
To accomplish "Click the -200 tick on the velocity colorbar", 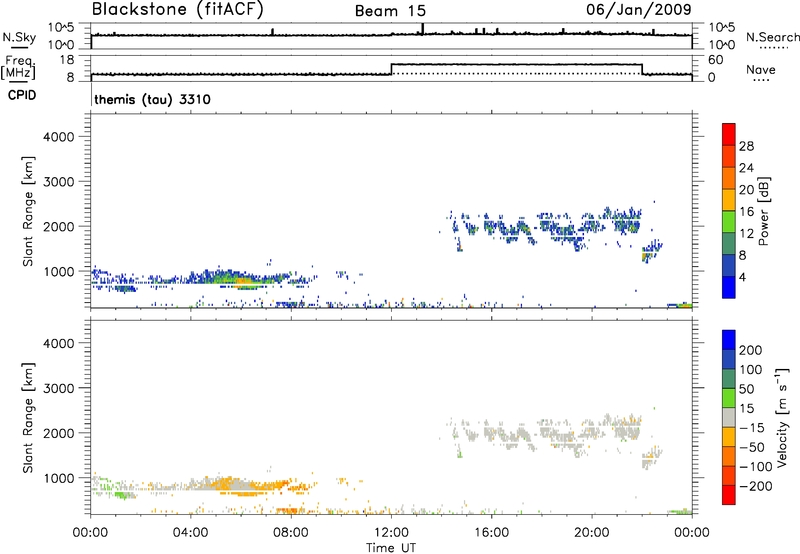I will point(756,486).
